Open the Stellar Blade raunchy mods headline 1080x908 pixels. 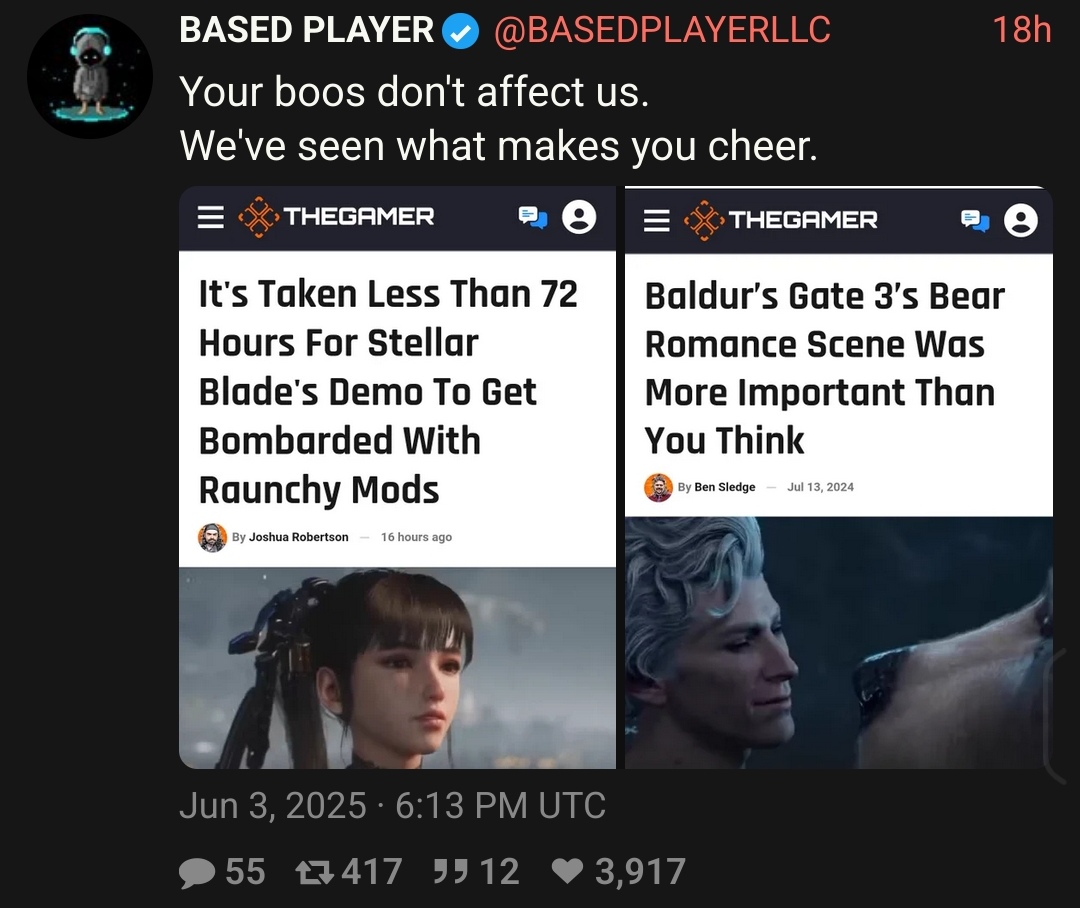tap(388, 391)
